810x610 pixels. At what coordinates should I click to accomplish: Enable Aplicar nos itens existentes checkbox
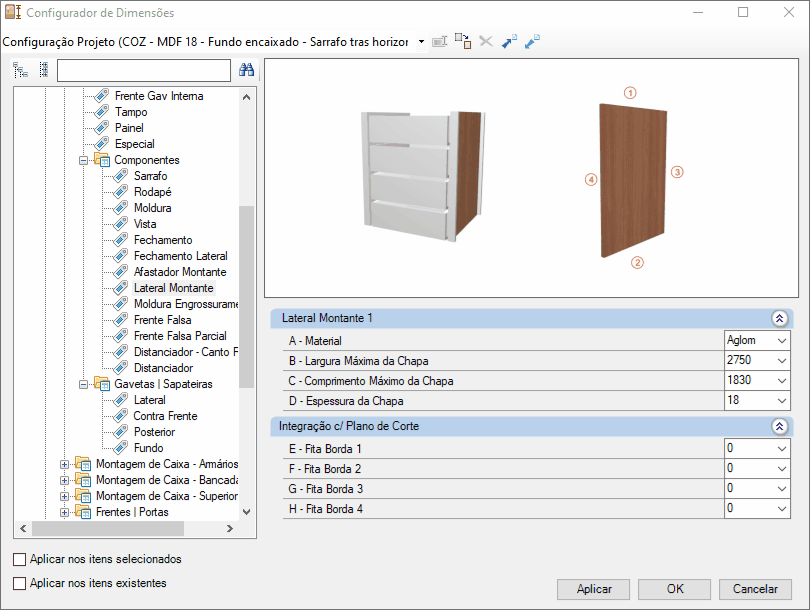tap(20, 583)
